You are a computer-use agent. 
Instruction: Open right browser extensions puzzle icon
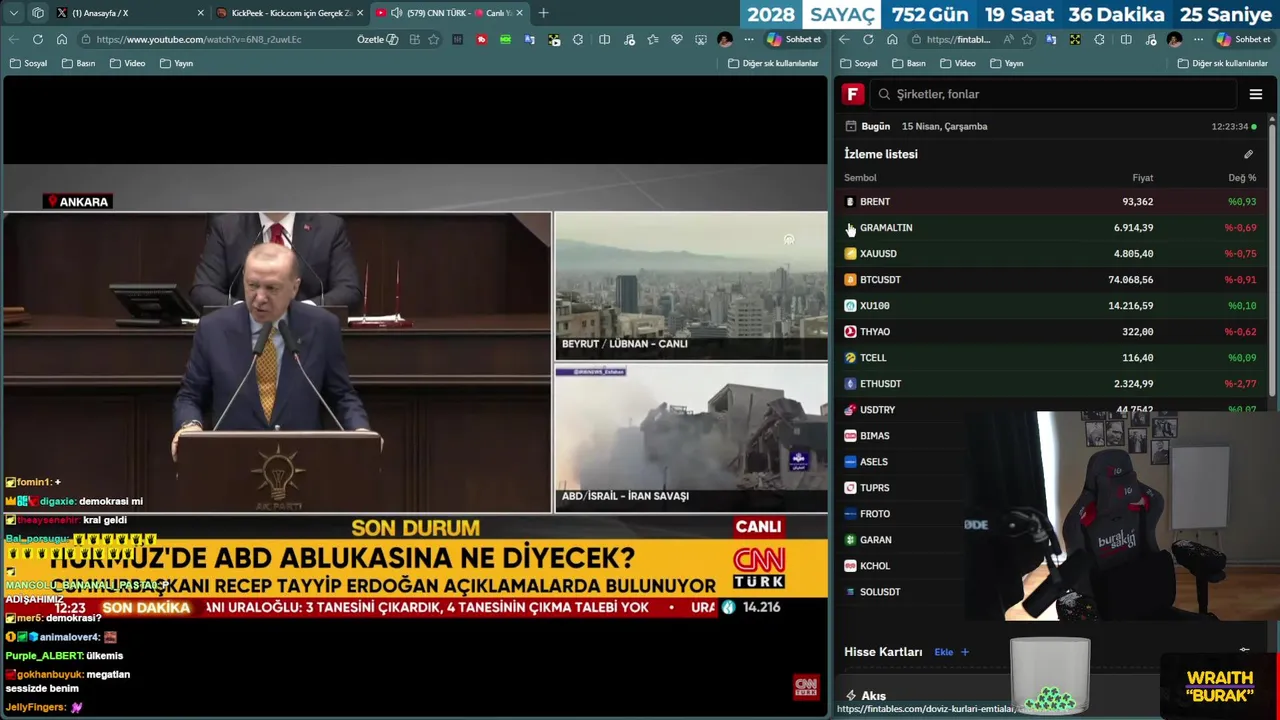click(x=1099, y=39)
